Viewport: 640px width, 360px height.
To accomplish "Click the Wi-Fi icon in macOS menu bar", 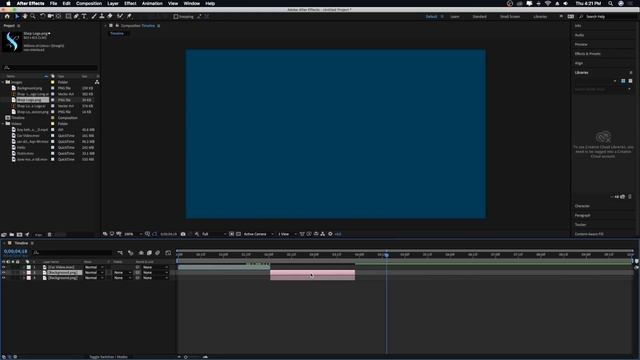I will coord(547,3).
